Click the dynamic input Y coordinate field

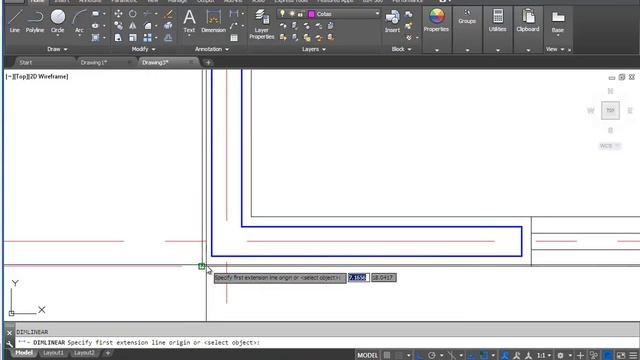(x=384, y=278)
